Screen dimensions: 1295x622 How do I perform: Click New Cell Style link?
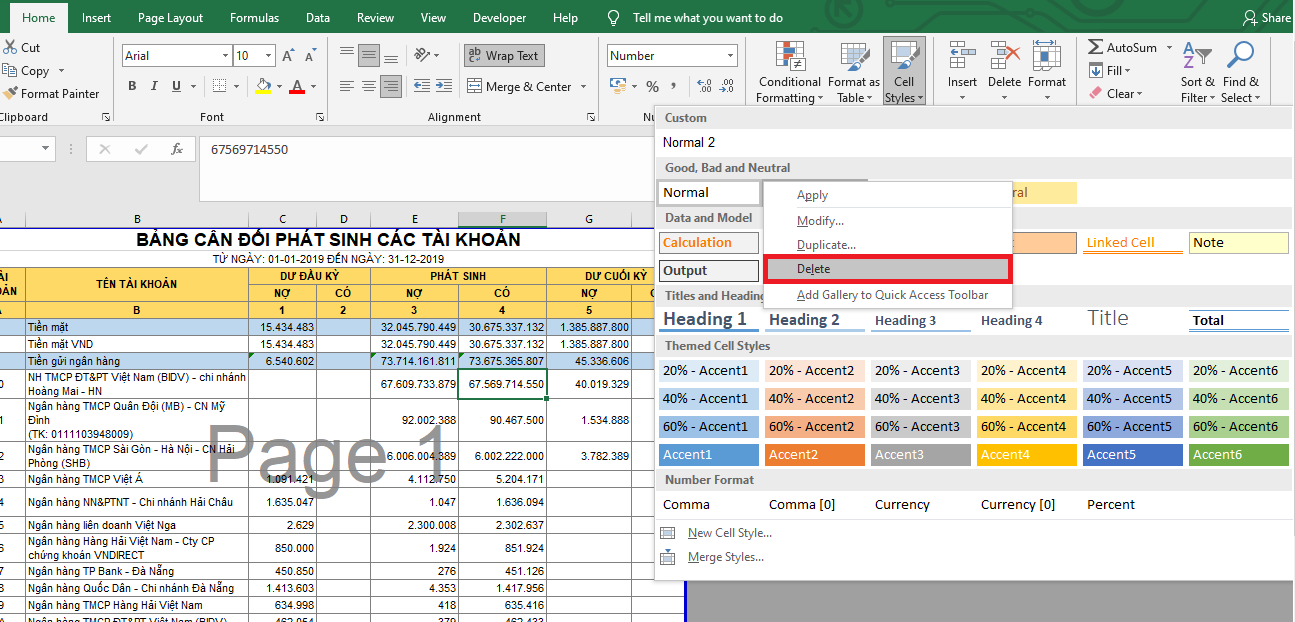pyautogui.click(x=729, y=533)
